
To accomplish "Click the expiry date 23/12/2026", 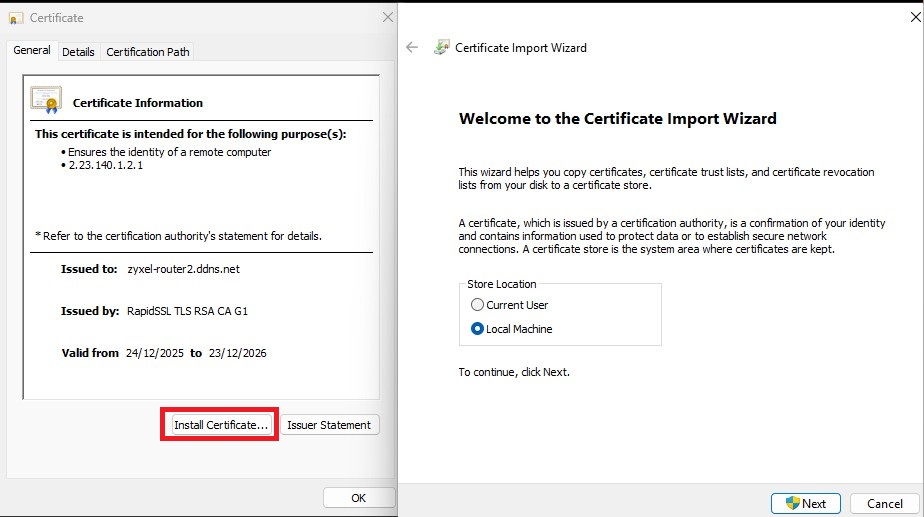I will pos(237,353).
